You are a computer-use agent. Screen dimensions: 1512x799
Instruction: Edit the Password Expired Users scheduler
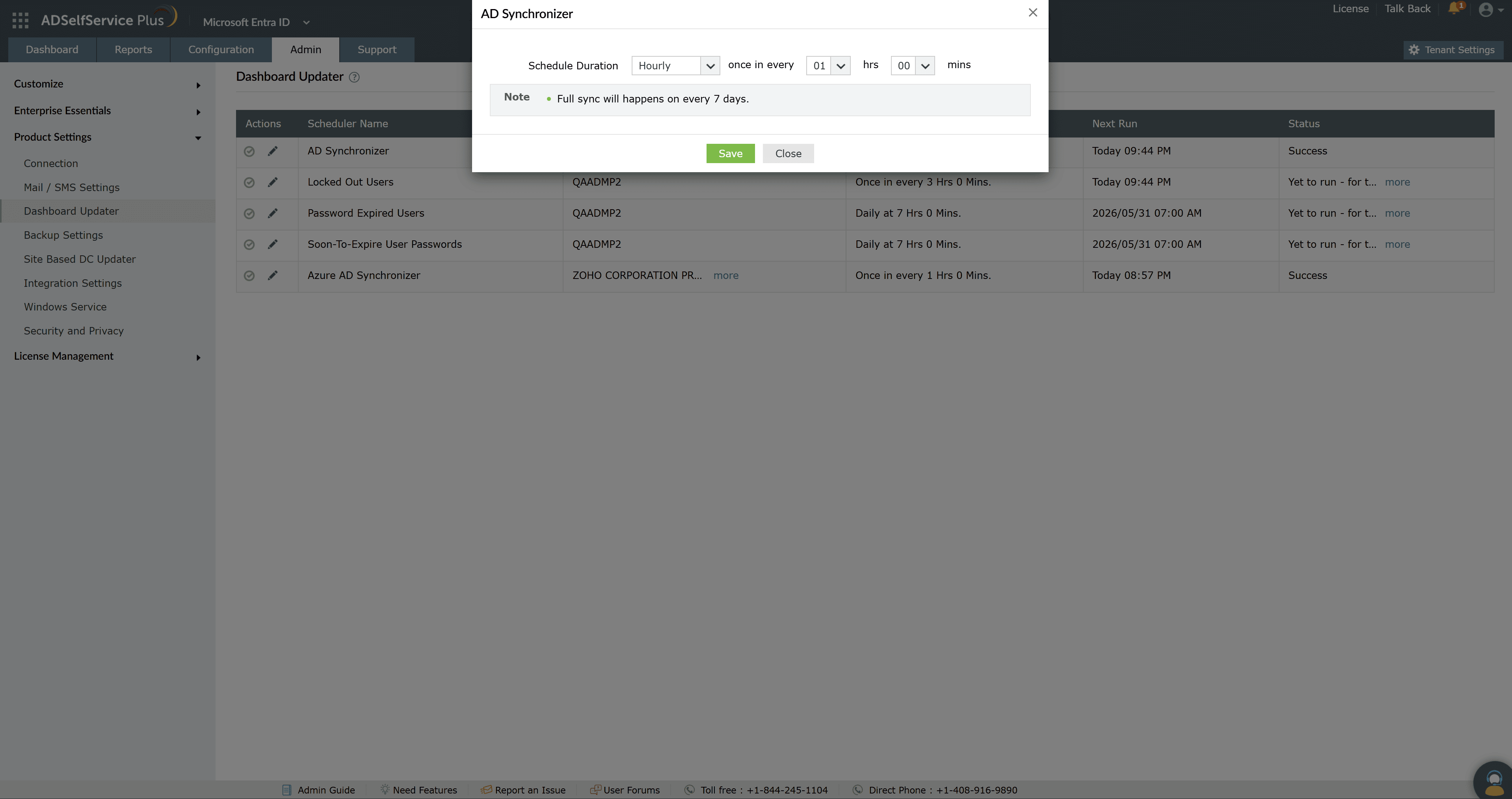272,214
